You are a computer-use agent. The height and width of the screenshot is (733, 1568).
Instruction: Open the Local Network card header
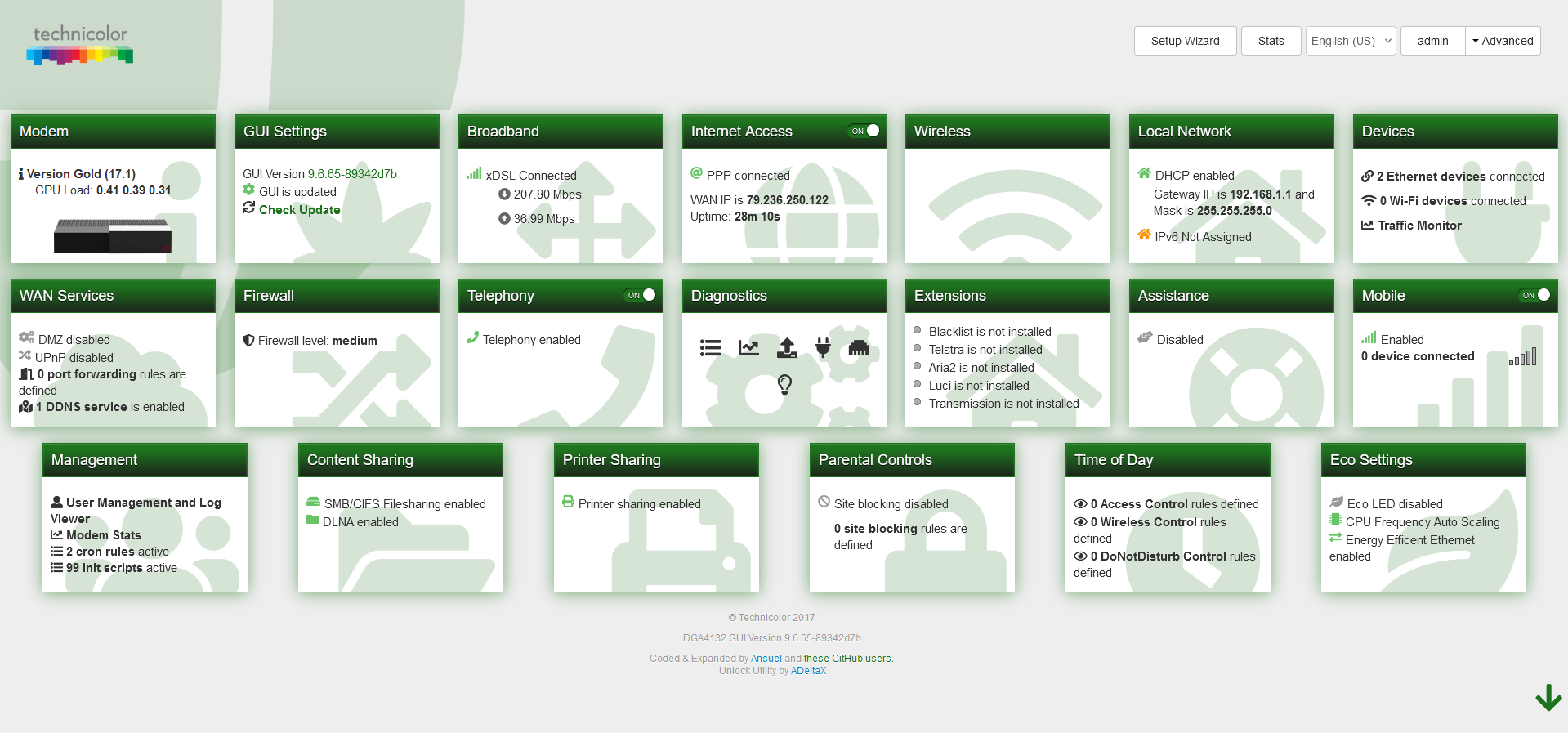(x=1231, y=132)
